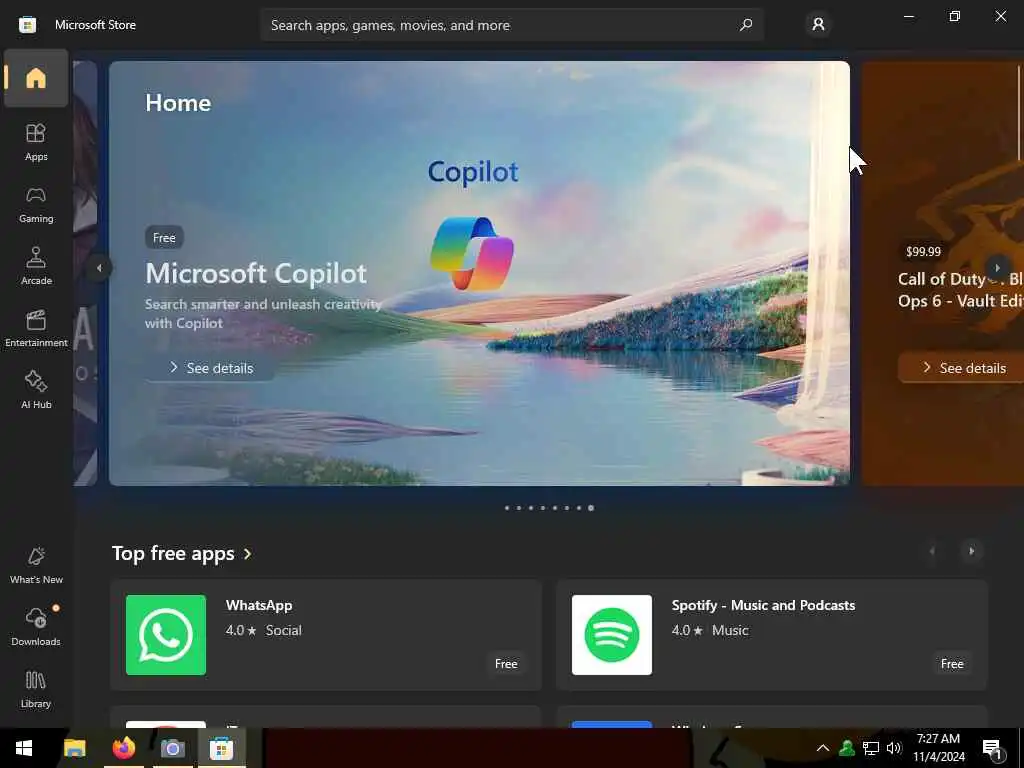The width and height of the screenshot is (1024, 768).
Task: Click Free button on Spotify card
Action: pos(952,664)
